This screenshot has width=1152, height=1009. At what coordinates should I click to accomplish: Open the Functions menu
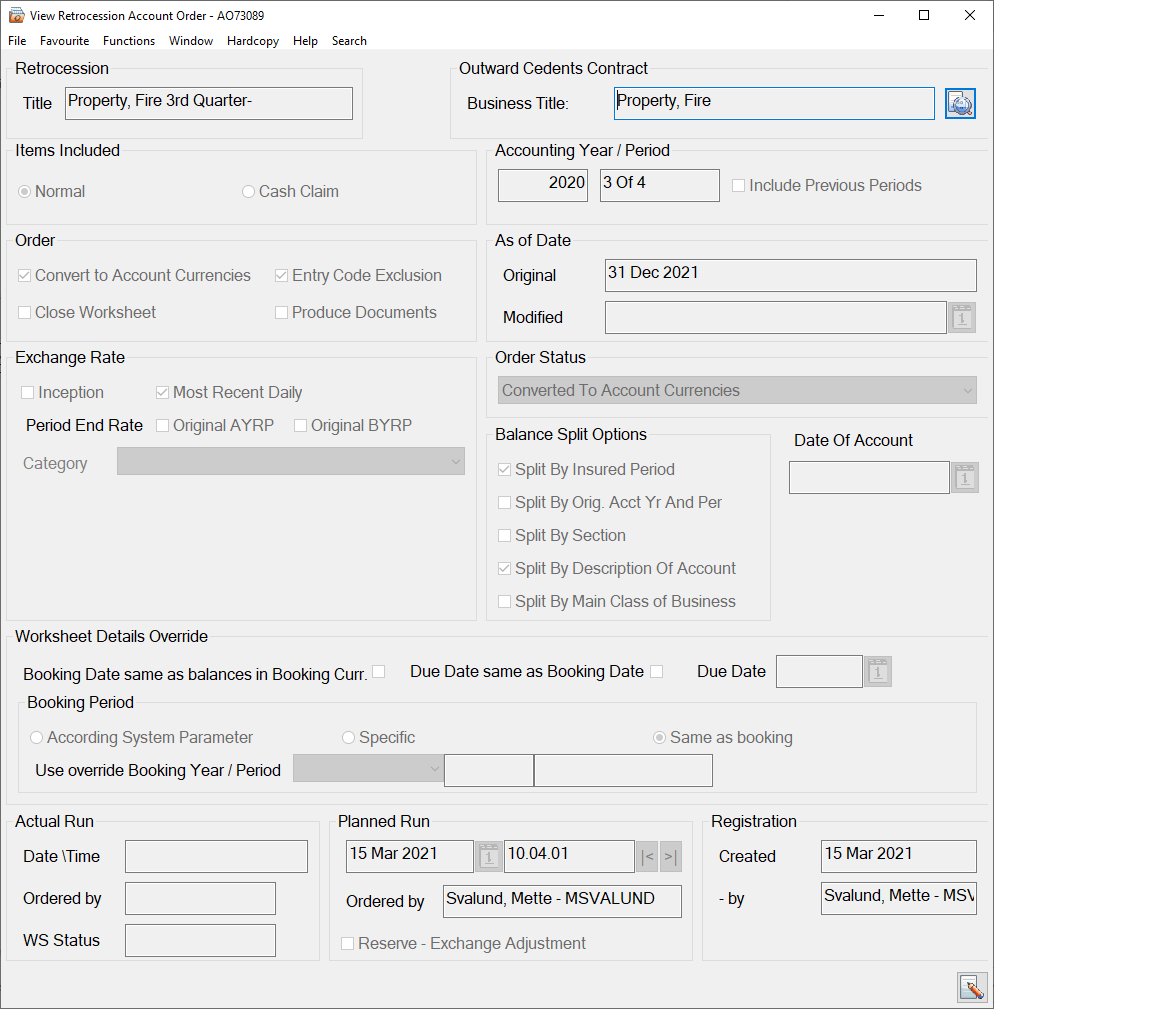pyautogui.click(x=129, y=41)
